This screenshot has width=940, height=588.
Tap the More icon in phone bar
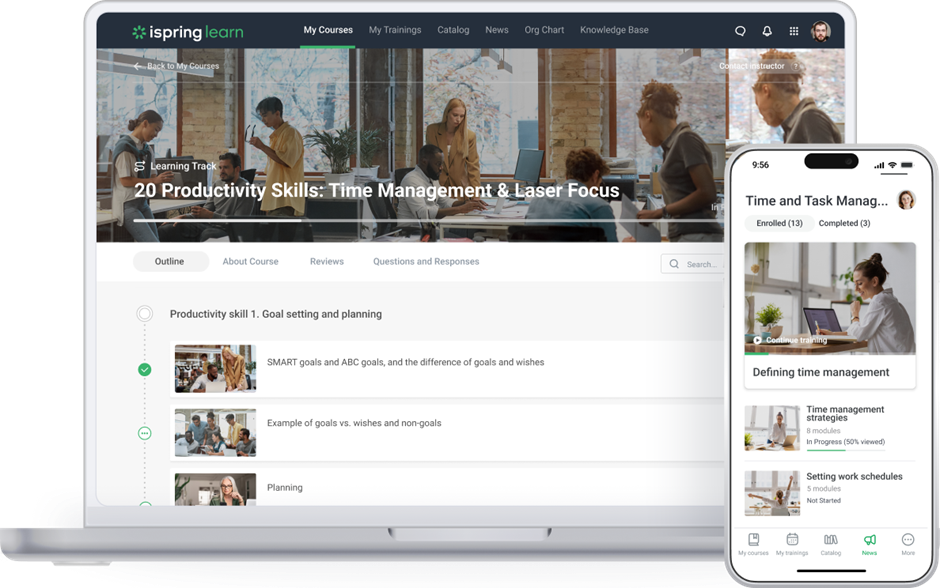[908, 540]
